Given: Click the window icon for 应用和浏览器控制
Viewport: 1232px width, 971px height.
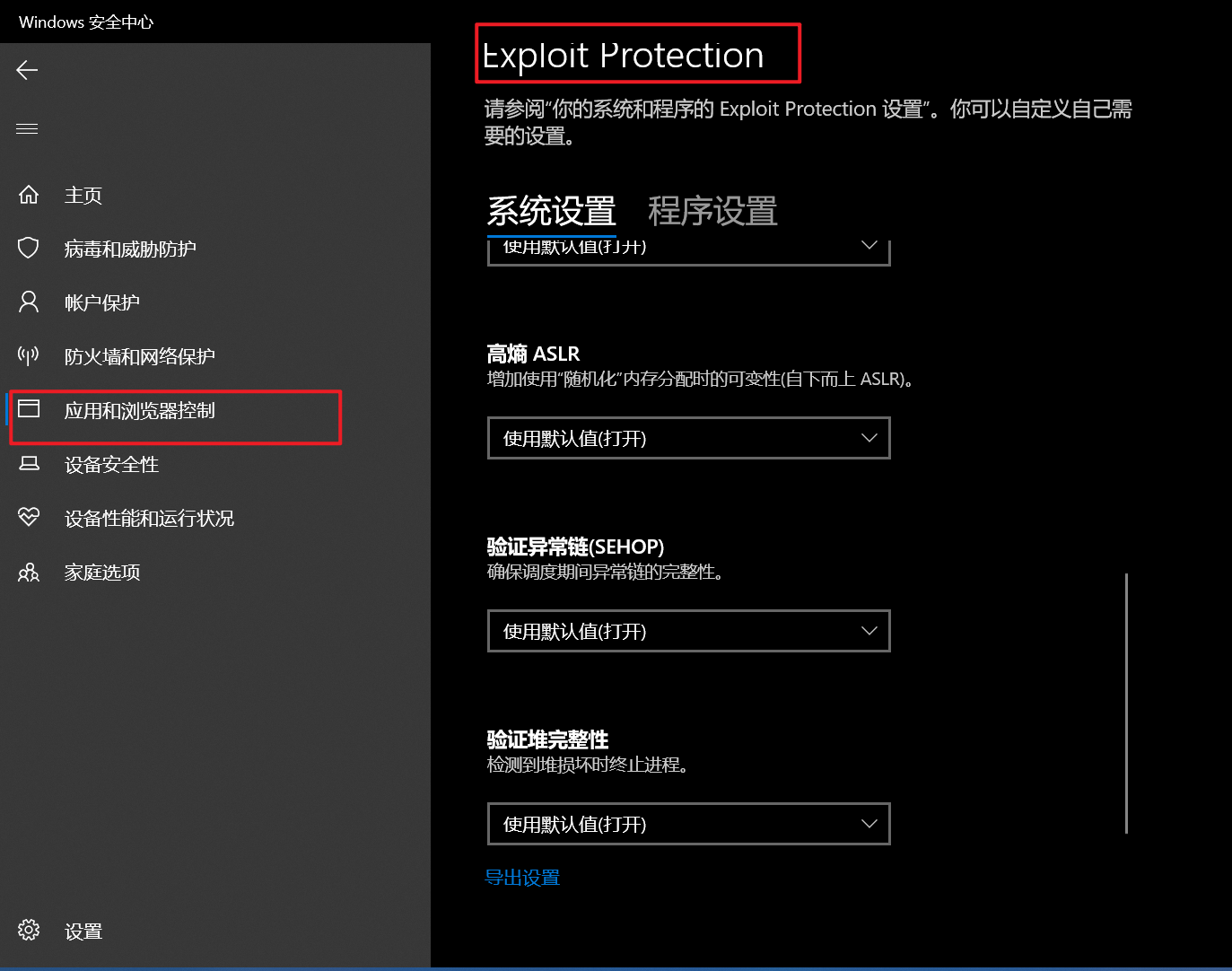Looking at the screenshot, I should point(29,409).
